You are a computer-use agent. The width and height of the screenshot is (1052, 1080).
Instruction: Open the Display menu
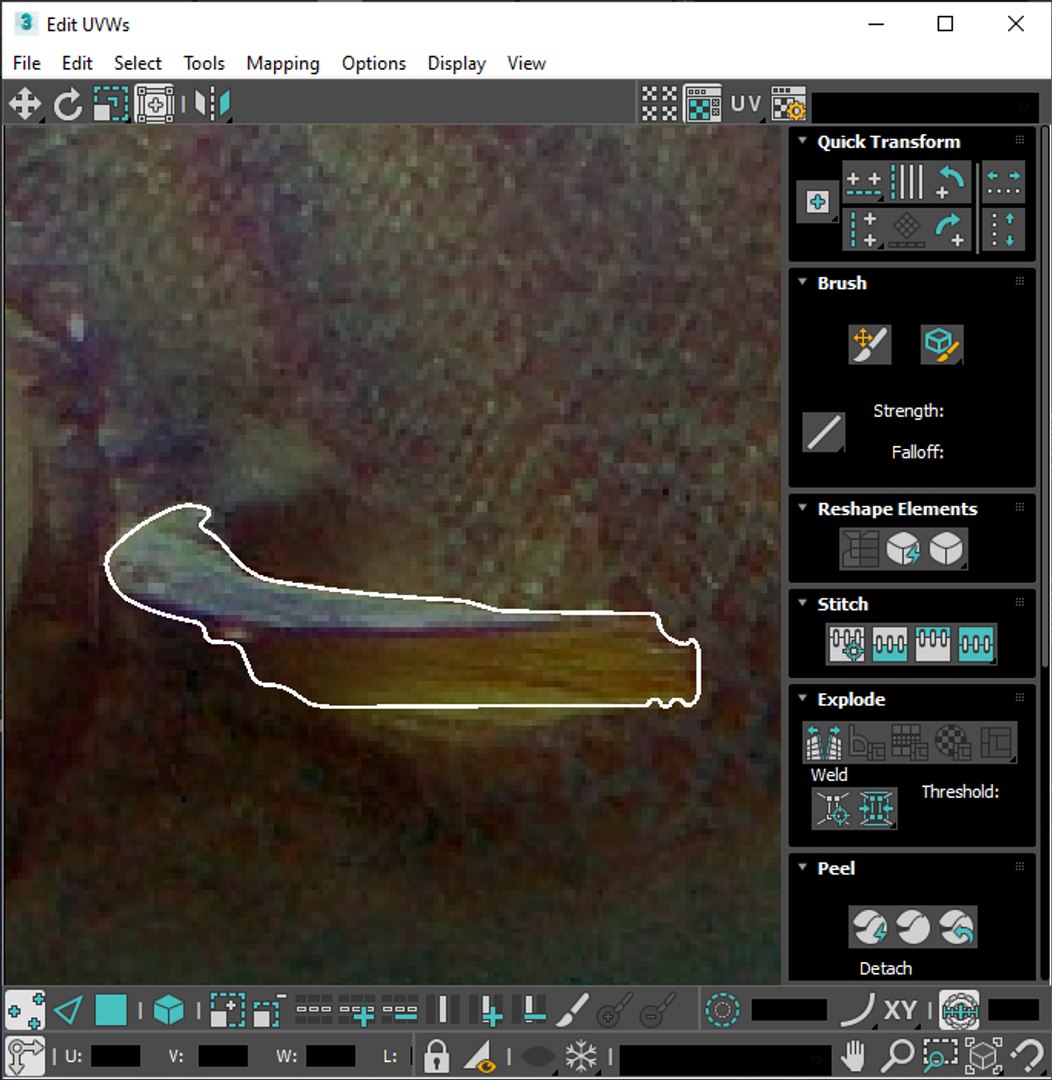[x=457, y=63]
